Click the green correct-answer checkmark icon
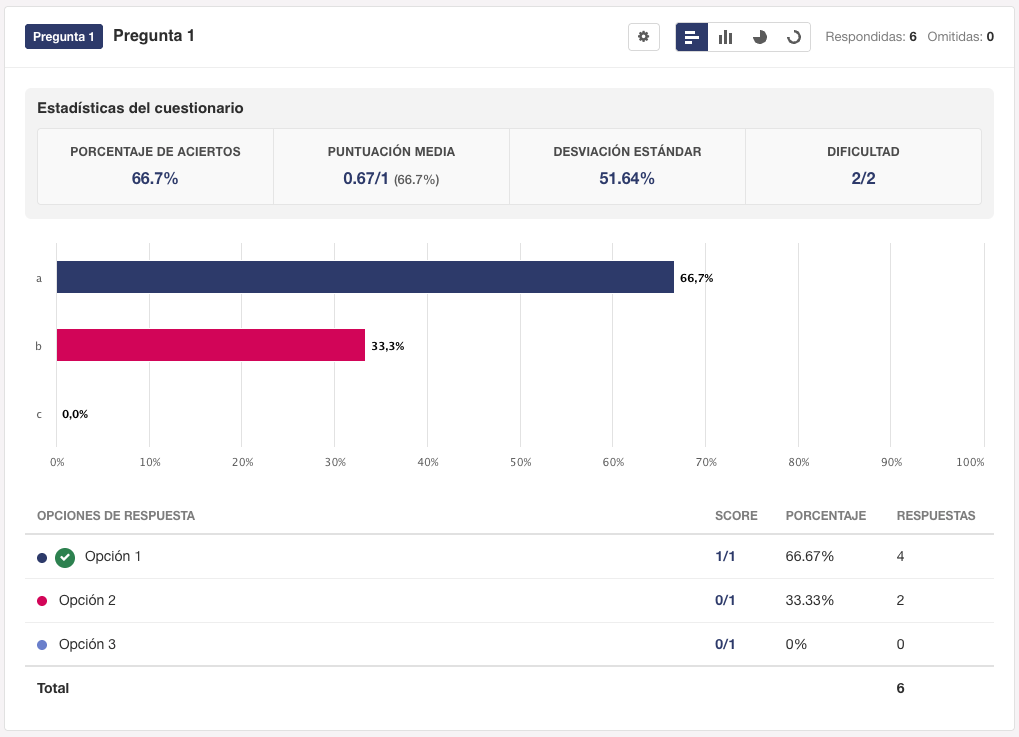 (x=65, y=557)
